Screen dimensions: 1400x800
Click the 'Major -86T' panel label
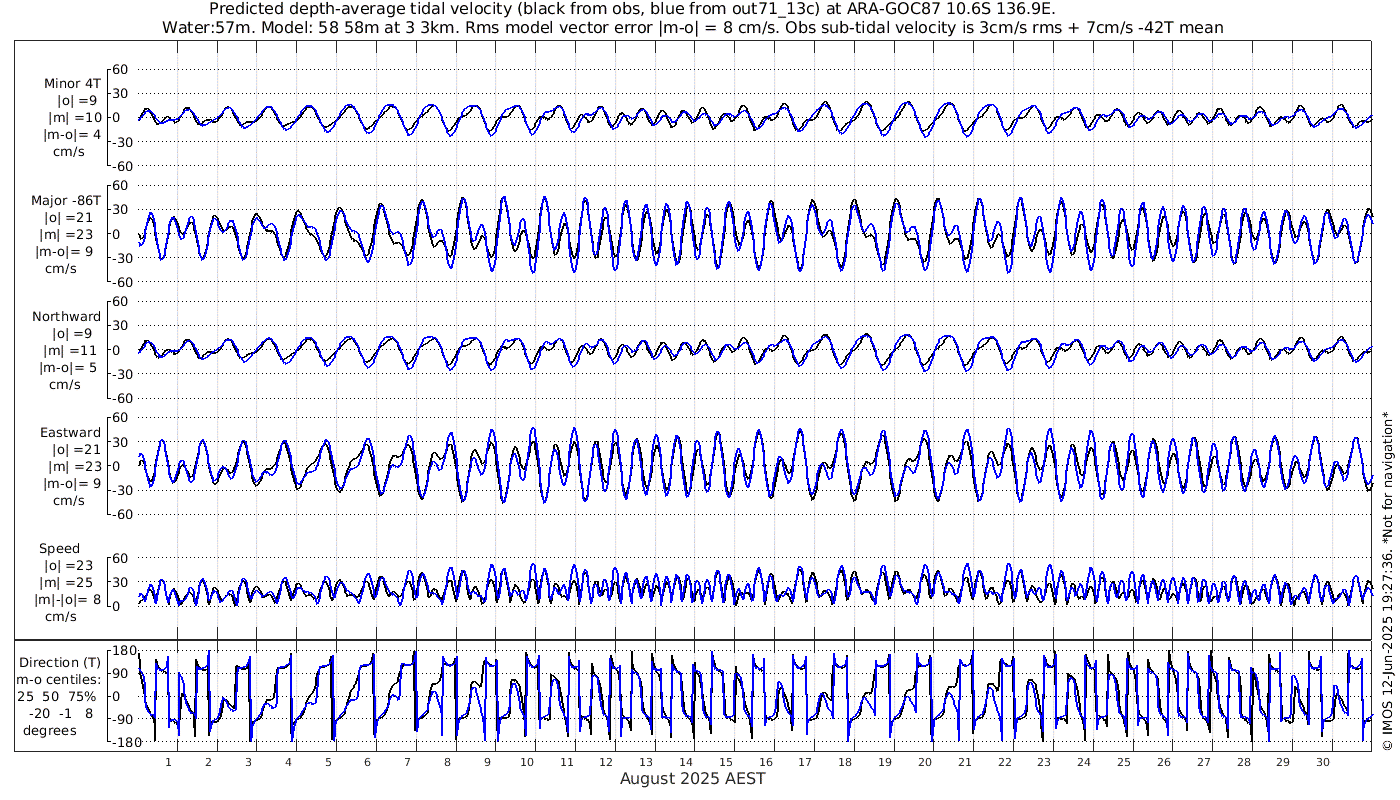pyautogui.click(x=66, y=200)
